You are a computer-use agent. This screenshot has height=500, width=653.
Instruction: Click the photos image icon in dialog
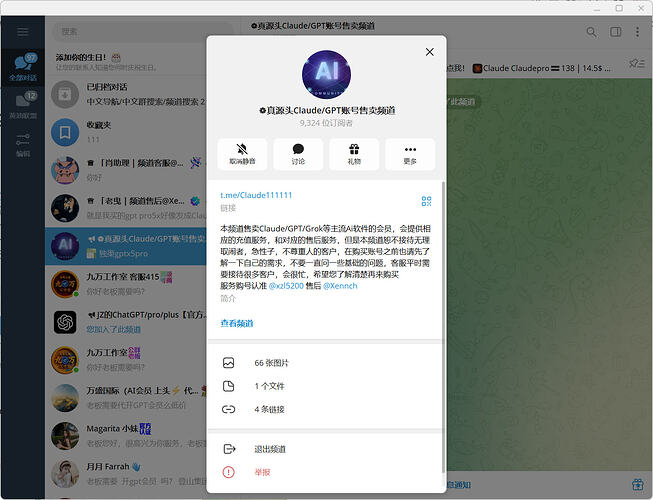[228, 363]
